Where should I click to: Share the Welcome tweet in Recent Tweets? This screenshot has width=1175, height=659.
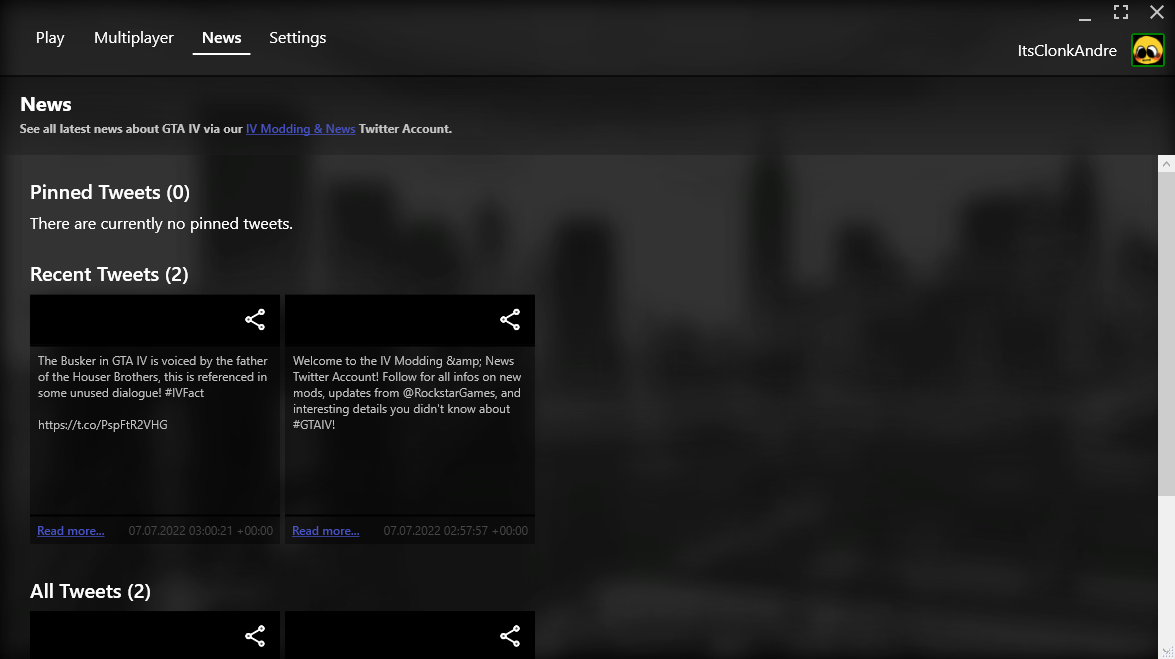[x=510, y=320]
